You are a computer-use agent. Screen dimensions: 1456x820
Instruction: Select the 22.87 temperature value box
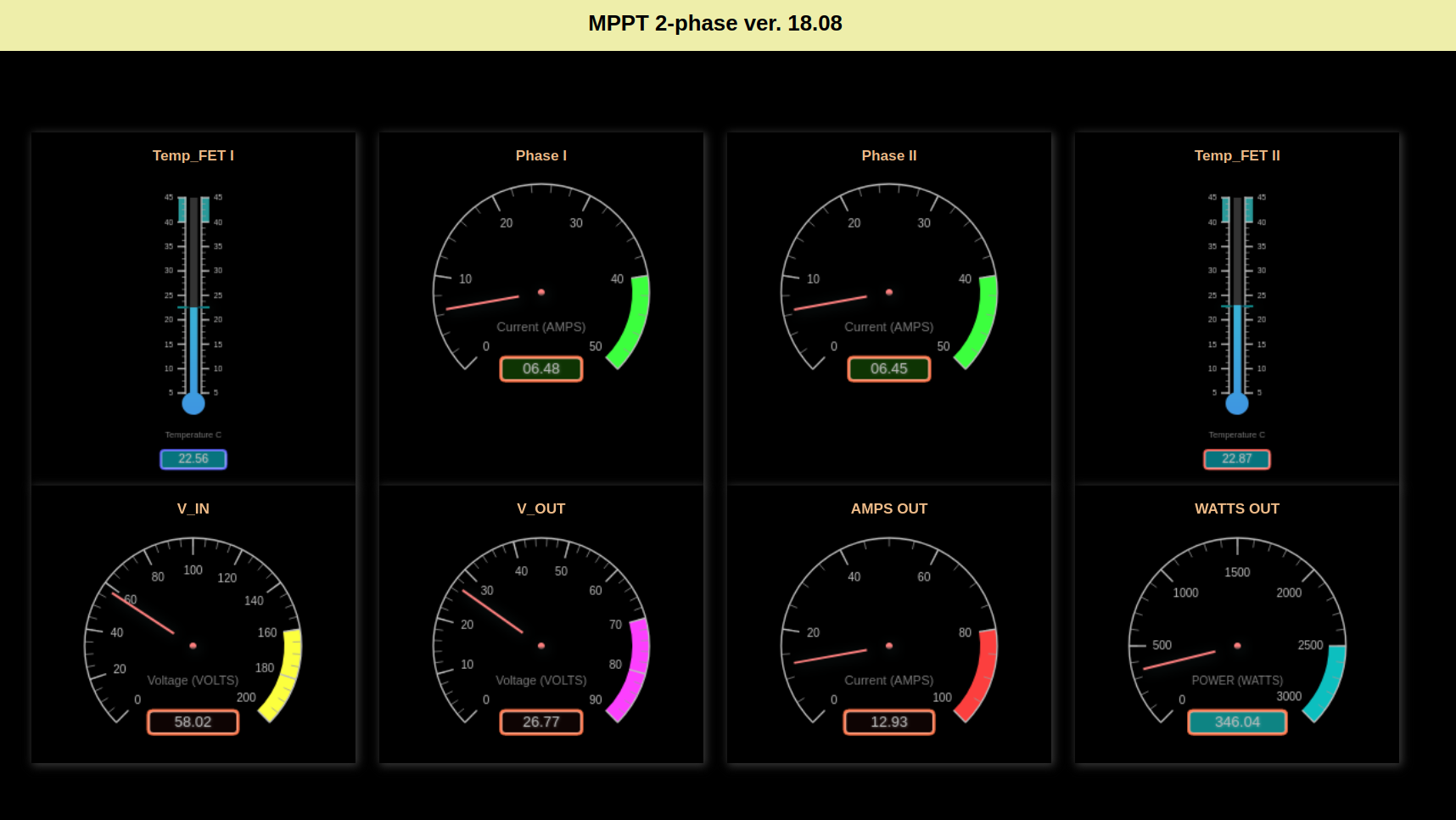pyautogui.click(x=1237, y=459)
